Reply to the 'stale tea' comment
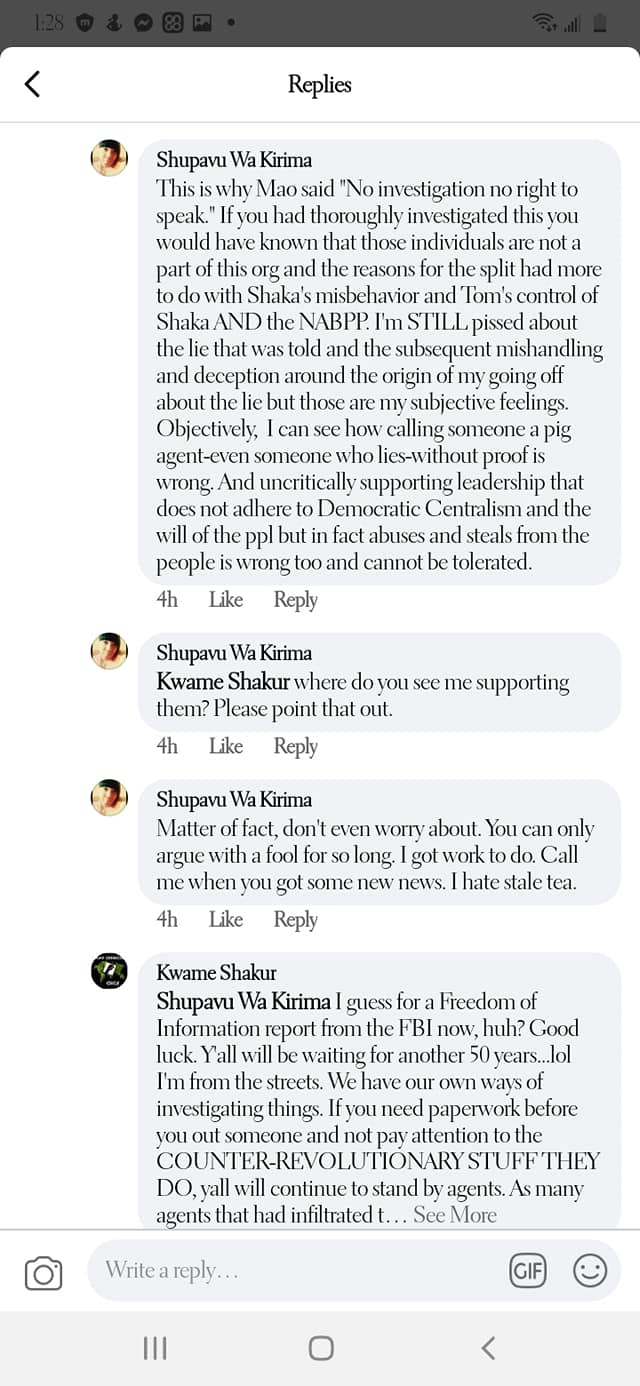 click(x=295, y=919)
